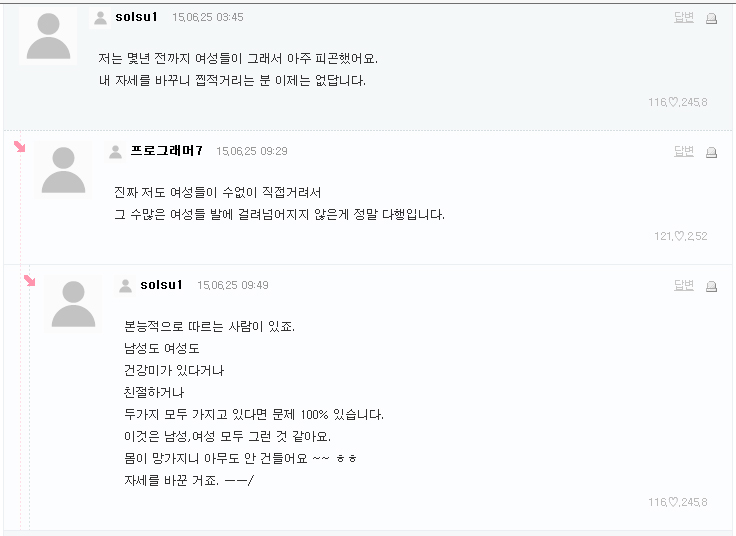Click the report siren icon on the 03:45 solsu1 comment
The image size is (736, 536).
tap(711, 18)
